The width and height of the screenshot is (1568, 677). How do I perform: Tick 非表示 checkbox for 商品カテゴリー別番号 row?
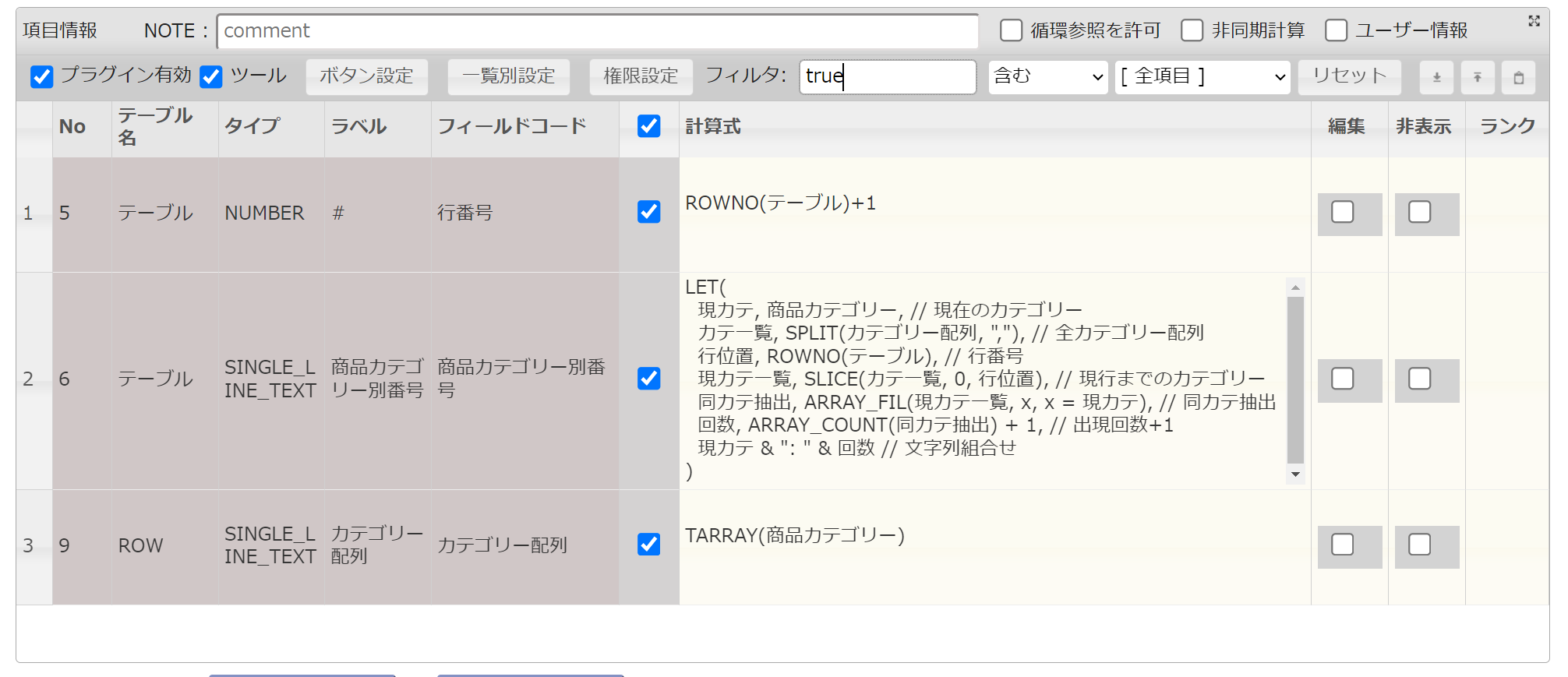click(1419, 379)
